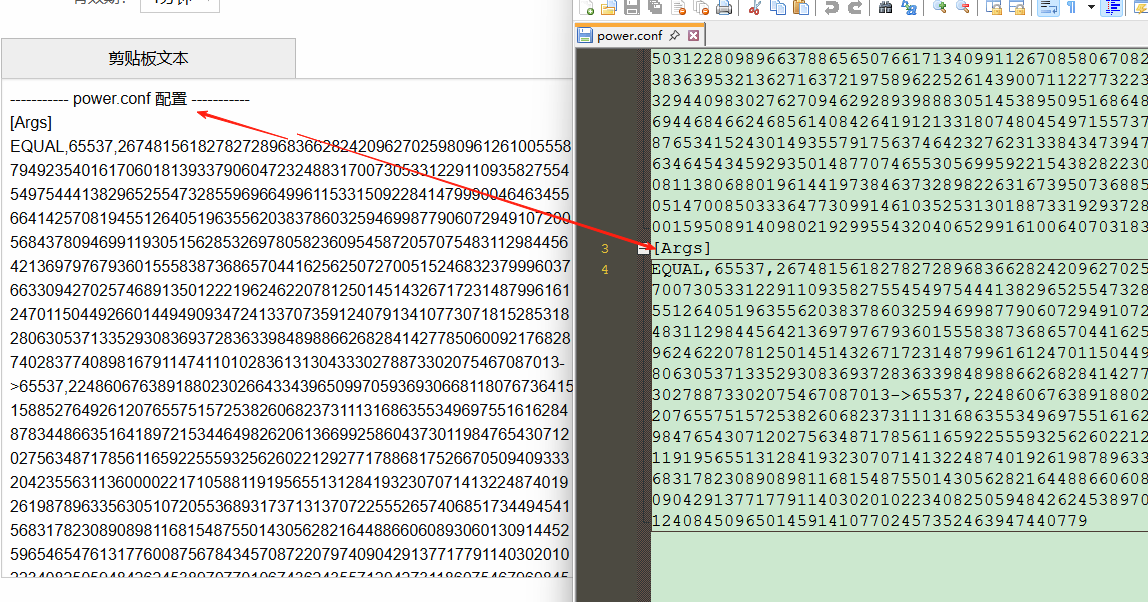Click the Close document toolbar icon

click(679, 7)
